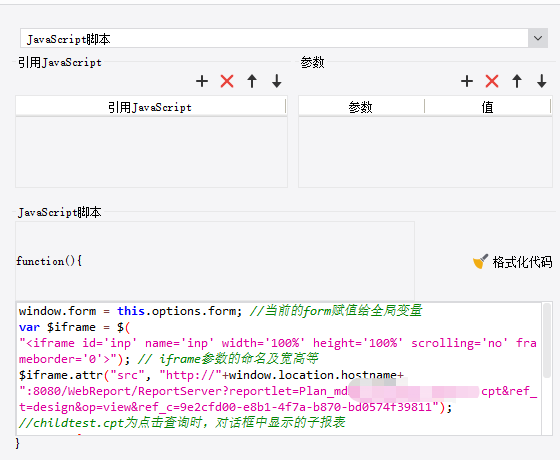
Task: Click the function(){ header text
Action: coord(49,261)
